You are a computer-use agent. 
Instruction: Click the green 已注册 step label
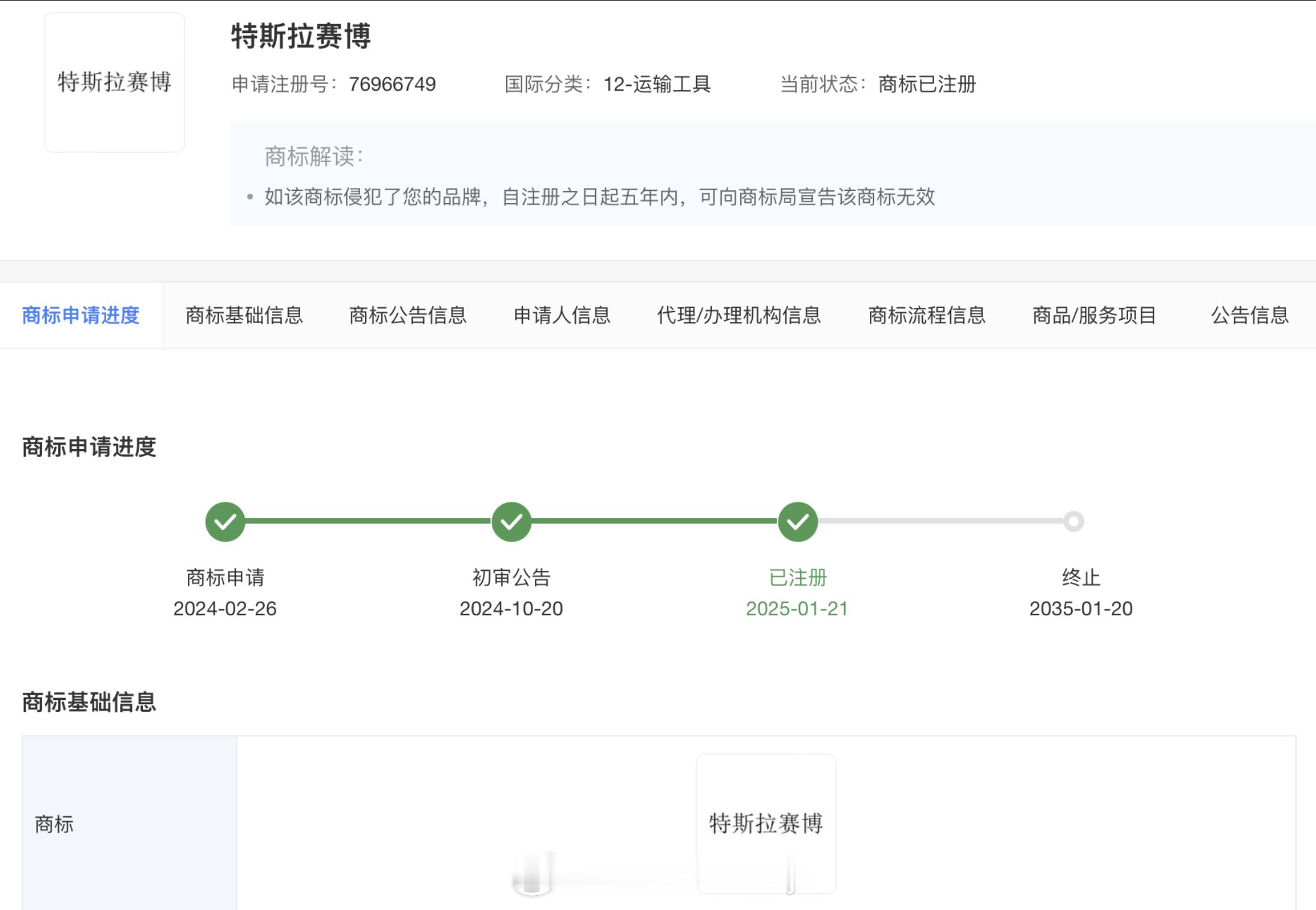(798, 577)
